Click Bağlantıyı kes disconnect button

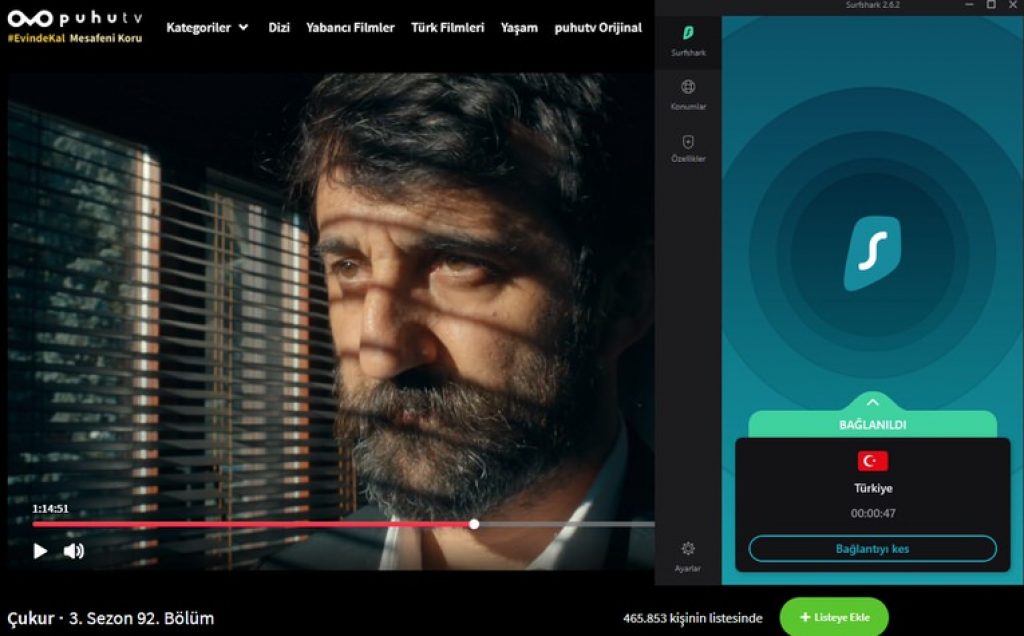tap(872, 549)
